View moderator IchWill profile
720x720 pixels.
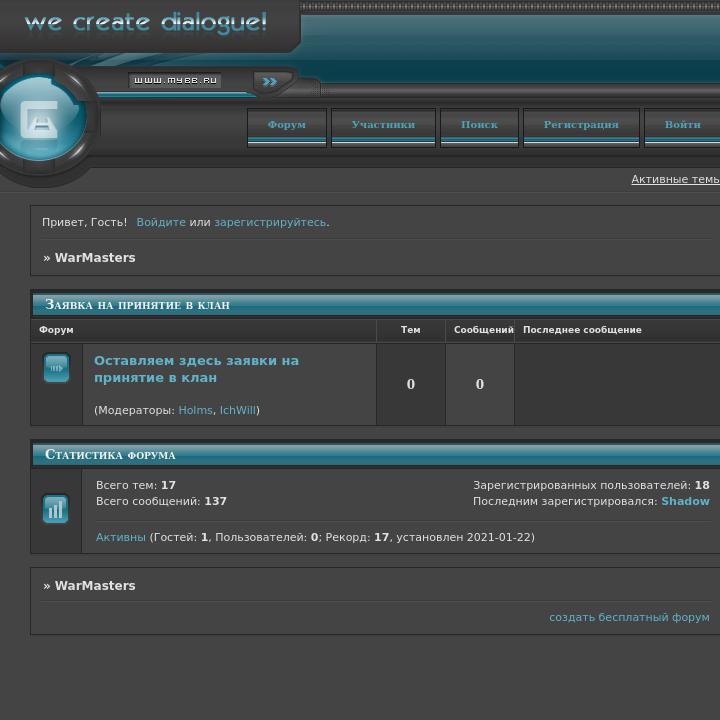(x=237, y=410)
